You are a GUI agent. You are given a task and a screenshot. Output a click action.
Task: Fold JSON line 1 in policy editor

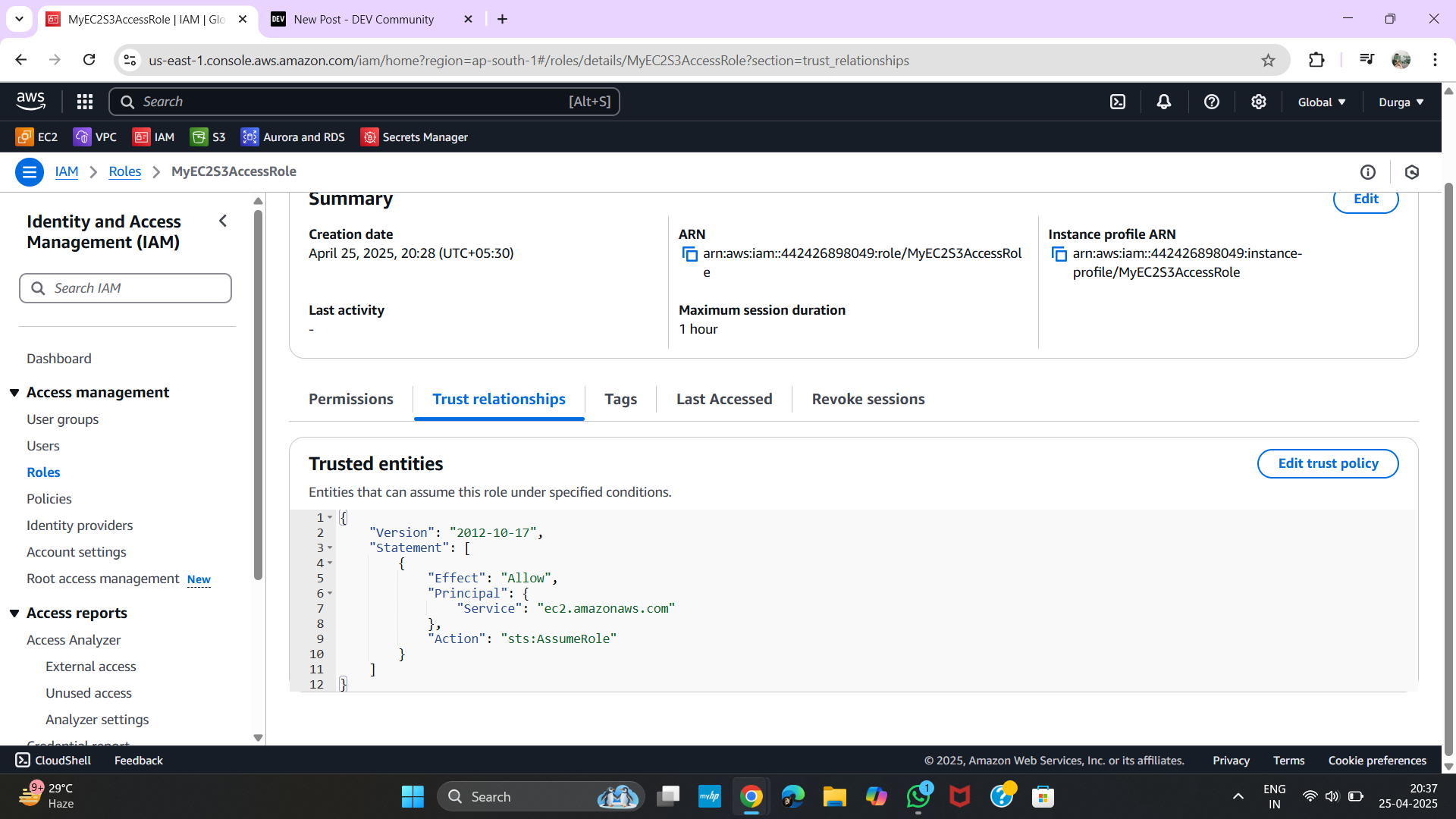(330, 517)
